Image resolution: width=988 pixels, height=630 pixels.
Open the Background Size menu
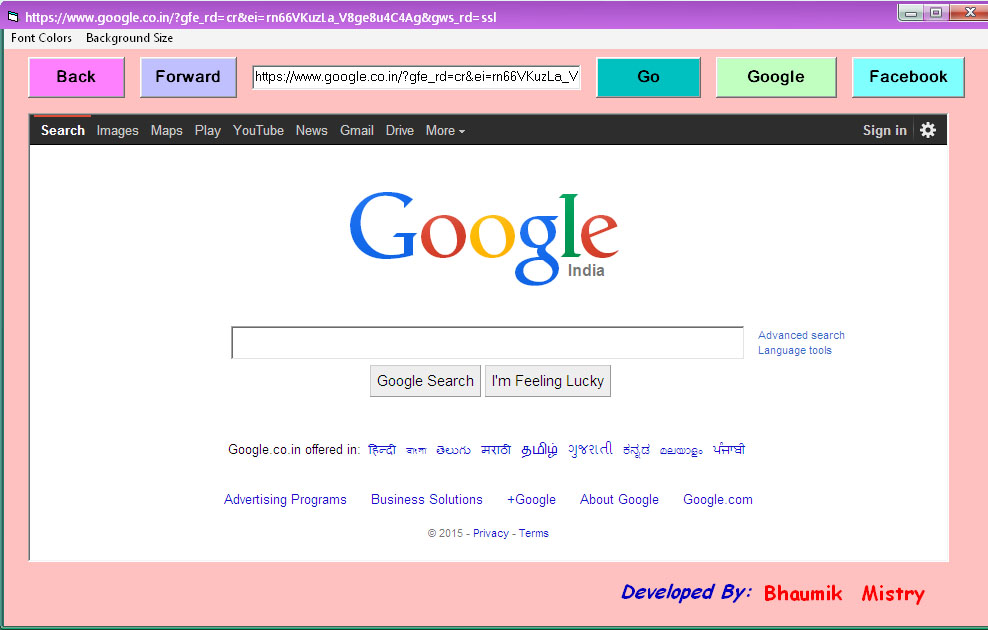point(128,38)
